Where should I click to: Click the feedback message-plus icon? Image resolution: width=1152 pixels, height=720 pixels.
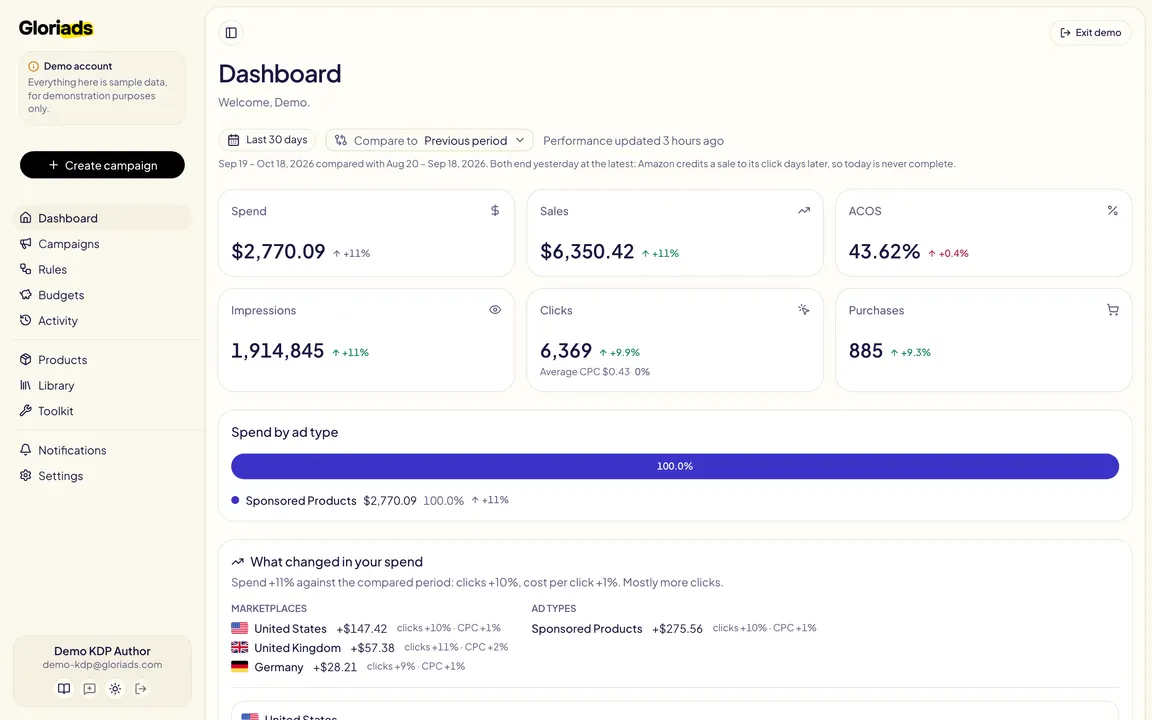pos(90,688)
